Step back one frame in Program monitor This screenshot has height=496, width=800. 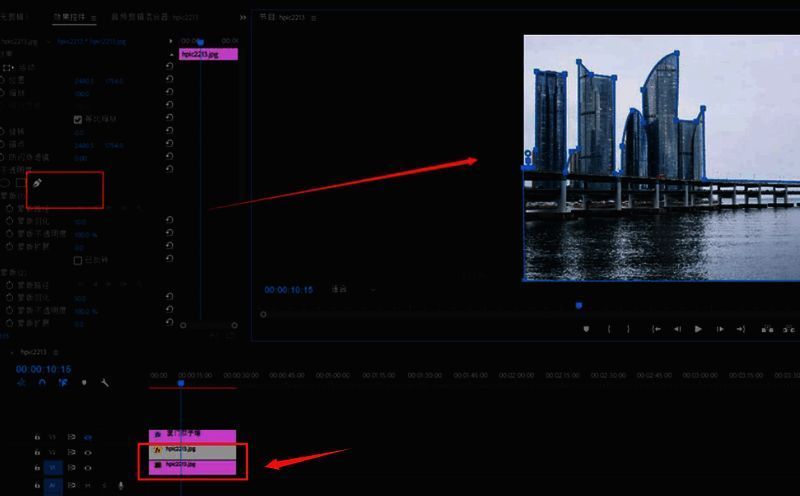[x=677, y=329]
